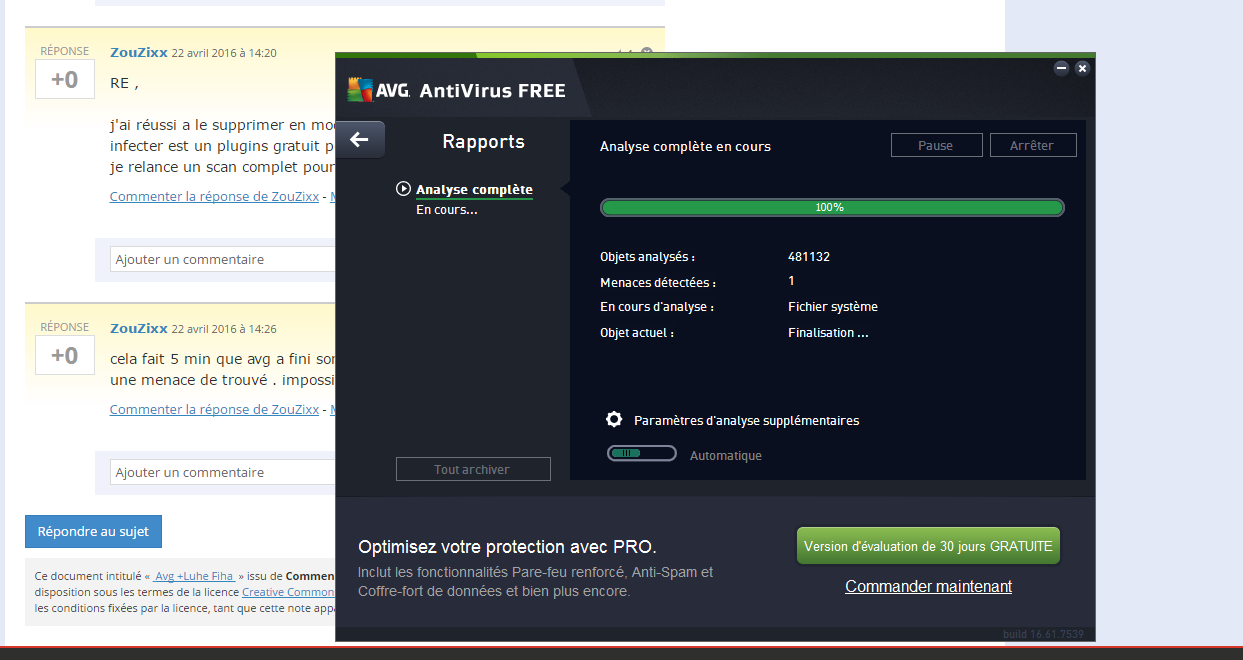Pause the running scan
This screenshot has width=1243, height=660.
coord(936,145)
